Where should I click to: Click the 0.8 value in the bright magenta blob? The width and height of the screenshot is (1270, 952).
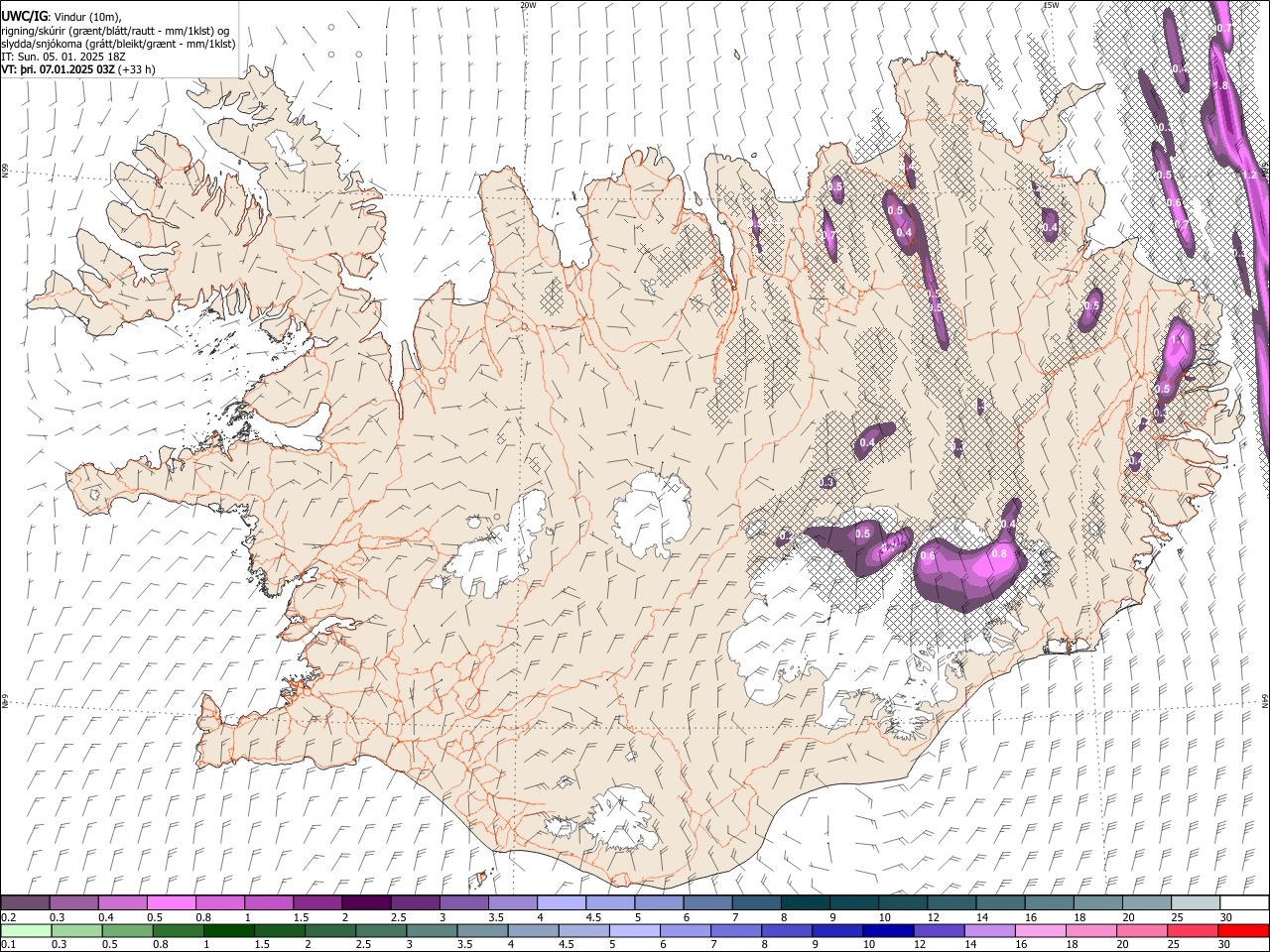[x=999, y=553]
